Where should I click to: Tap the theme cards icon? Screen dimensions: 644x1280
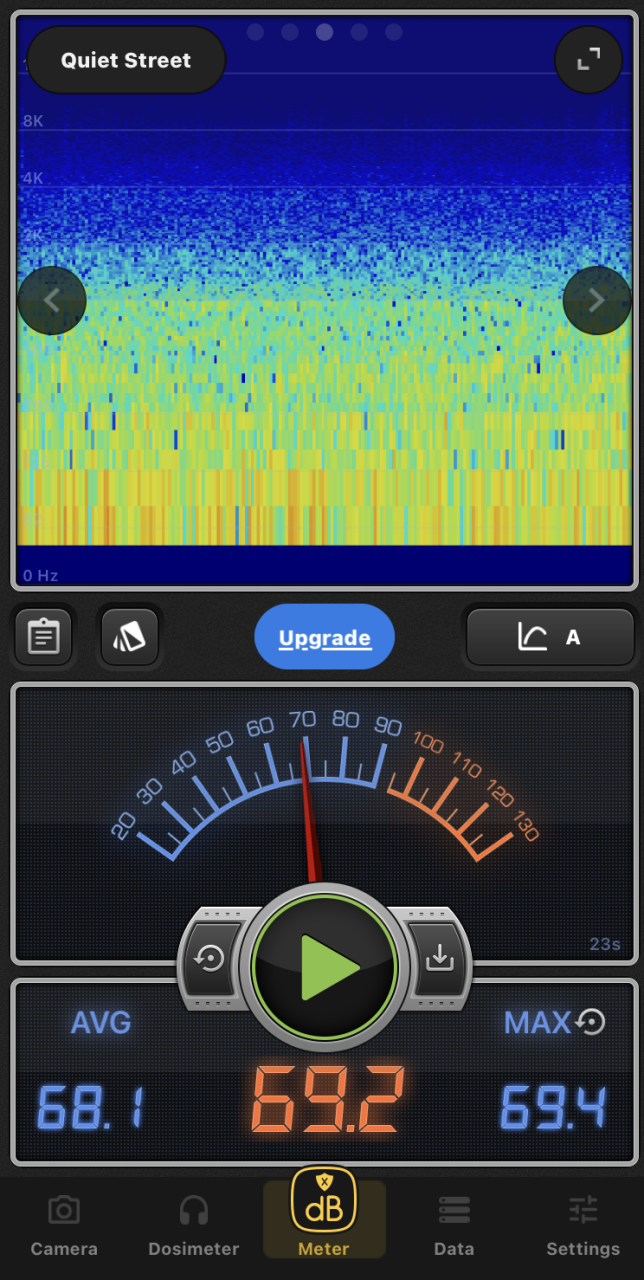(x=129, y=637)
